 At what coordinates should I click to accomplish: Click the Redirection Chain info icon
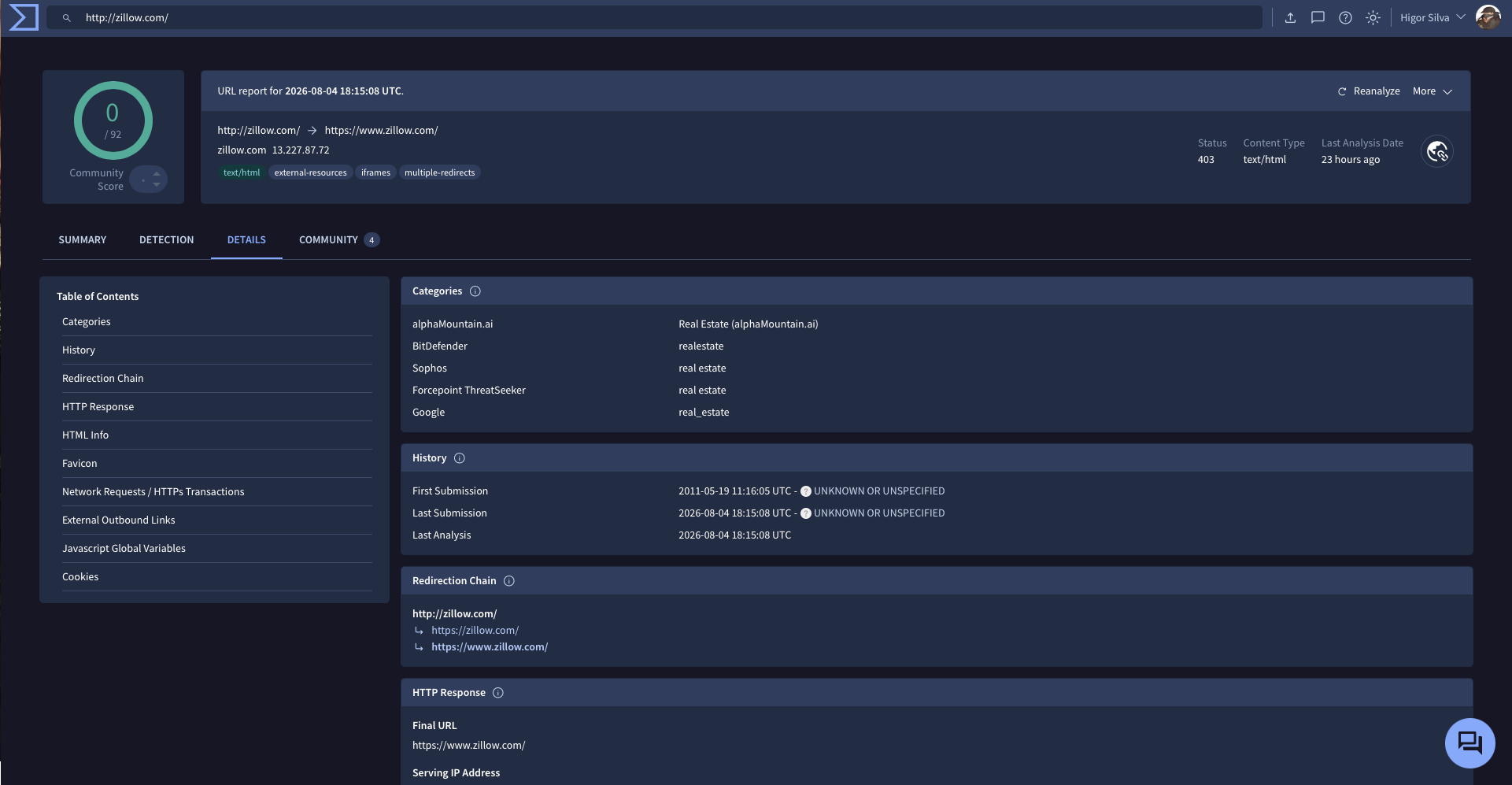point(509,581)
